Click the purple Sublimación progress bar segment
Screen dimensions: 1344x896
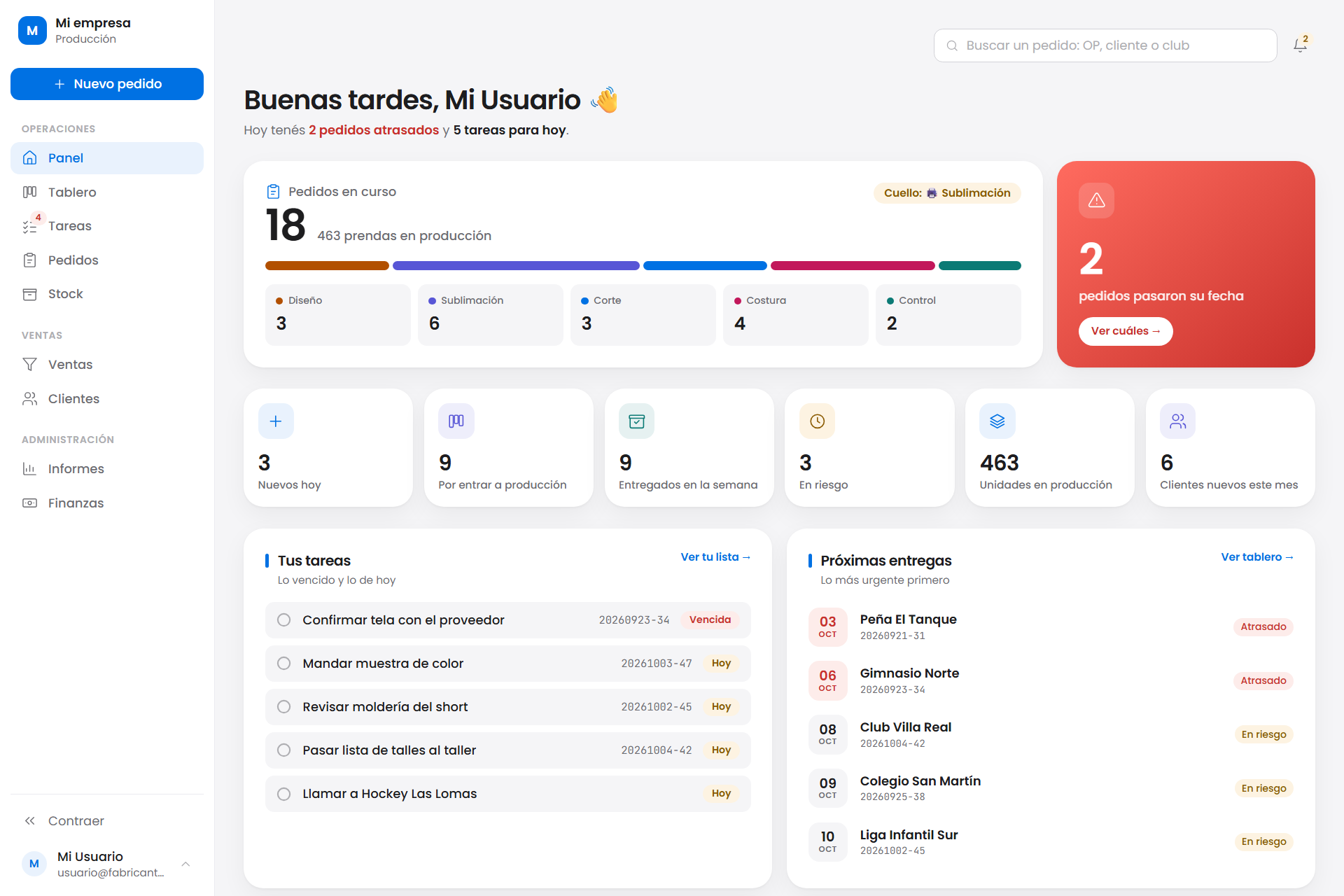pos(516,266)
